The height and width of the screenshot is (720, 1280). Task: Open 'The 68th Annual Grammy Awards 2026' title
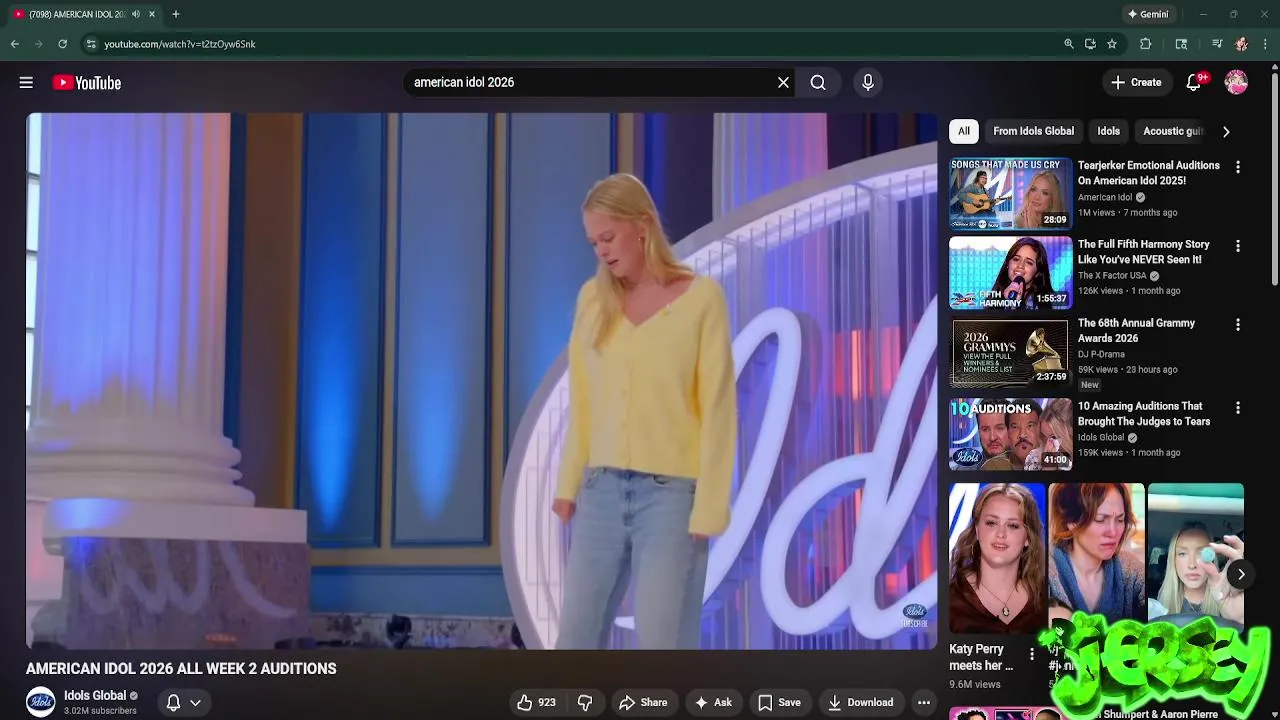(1136, 331)
